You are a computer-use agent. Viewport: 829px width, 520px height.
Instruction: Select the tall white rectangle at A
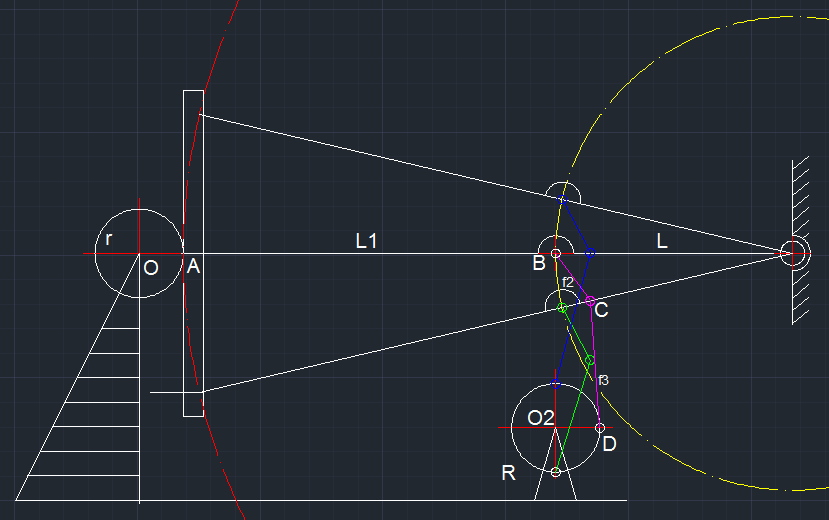[194, 254]
